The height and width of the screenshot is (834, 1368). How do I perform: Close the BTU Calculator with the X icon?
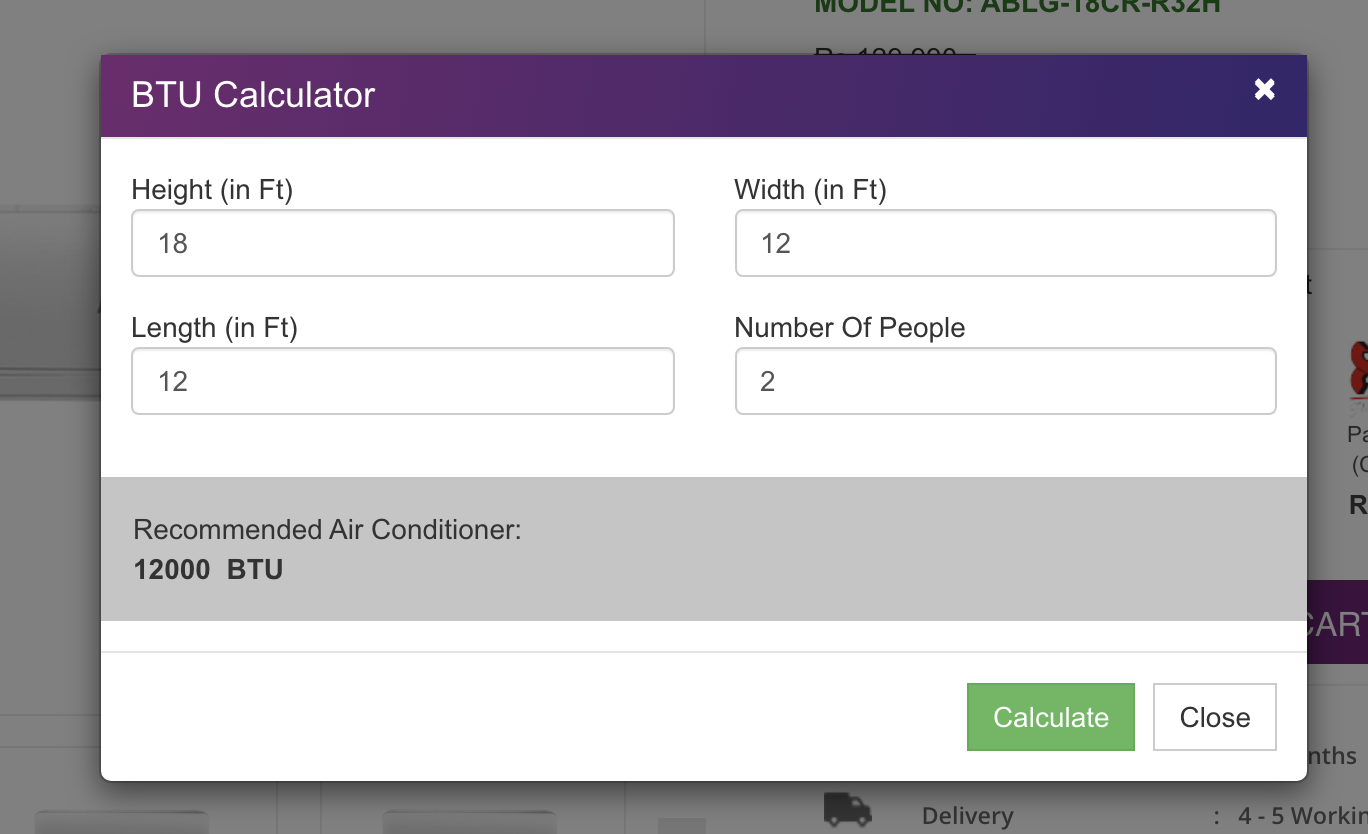(1265, 89)
